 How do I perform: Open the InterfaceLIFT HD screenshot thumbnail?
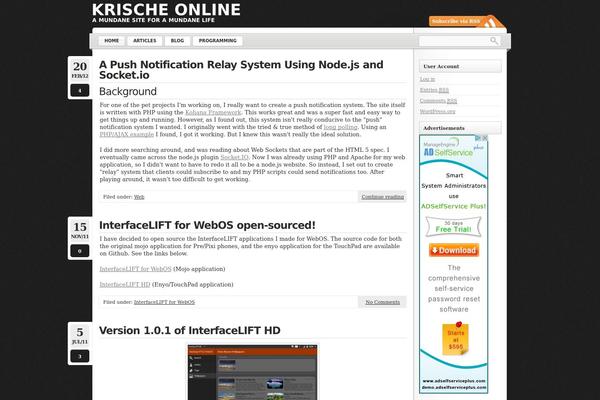(x=253, y=372)
